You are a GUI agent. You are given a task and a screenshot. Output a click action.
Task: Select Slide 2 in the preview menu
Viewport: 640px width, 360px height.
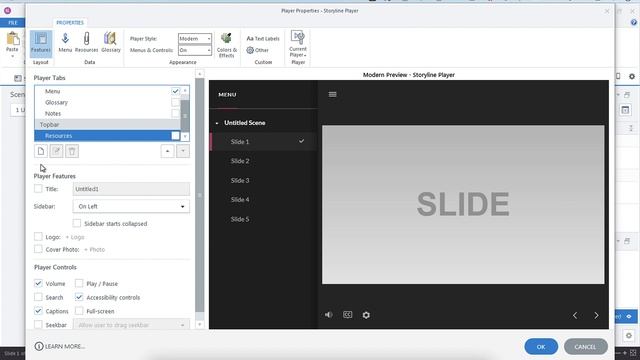tap(263, 161)
